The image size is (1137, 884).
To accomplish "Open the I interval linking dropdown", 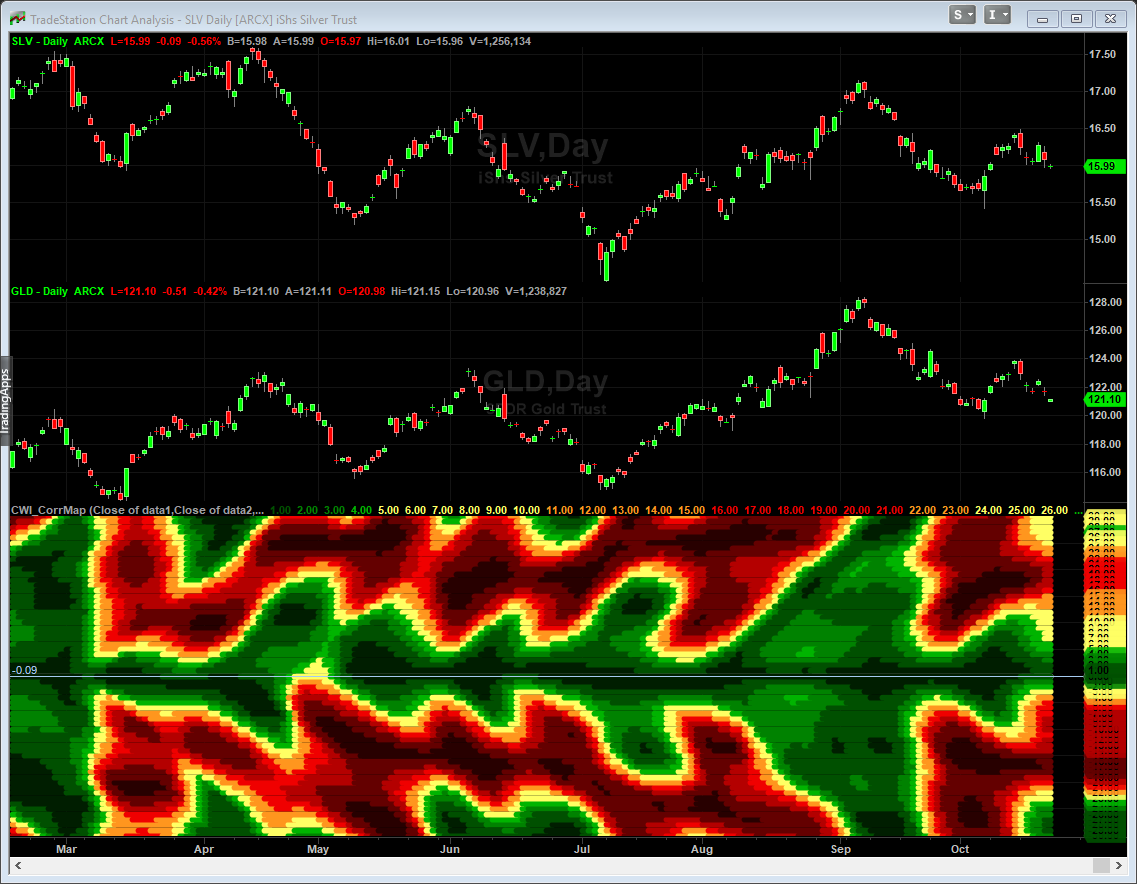I will pyautogui.click(x=998, y=15).
